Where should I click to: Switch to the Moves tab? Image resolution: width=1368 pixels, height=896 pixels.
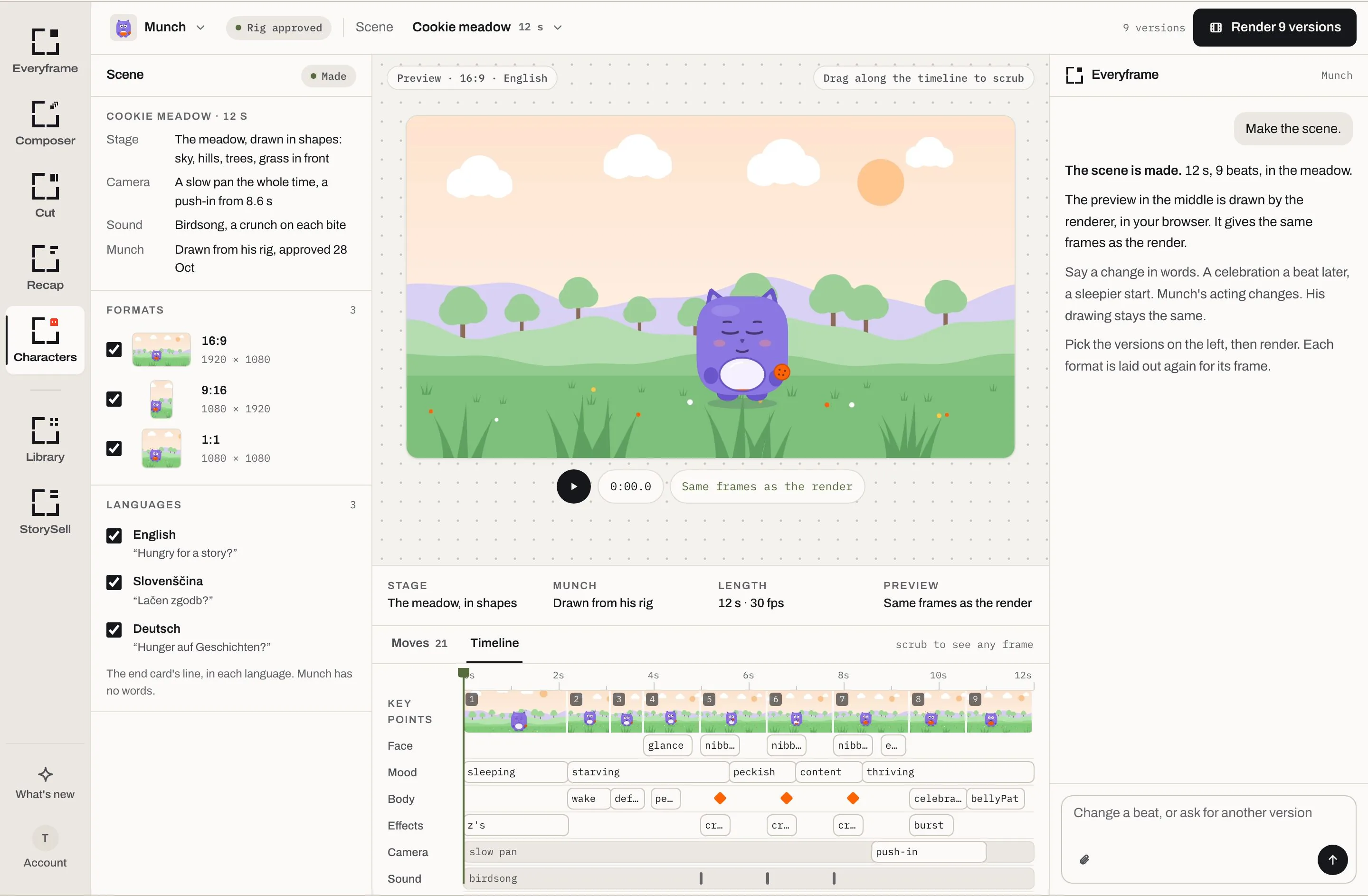(419, 643)
